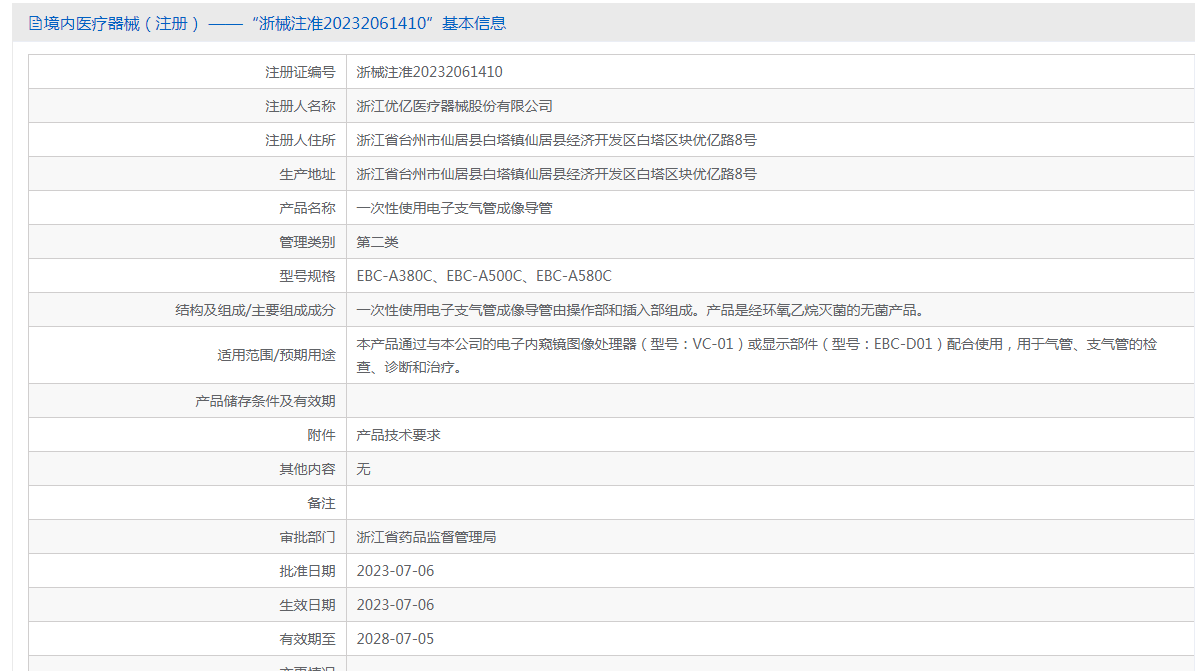This screenshot has height=671, width=1195.
Task: Click the 有效期至 row label
Action: [x=307, y=639]
